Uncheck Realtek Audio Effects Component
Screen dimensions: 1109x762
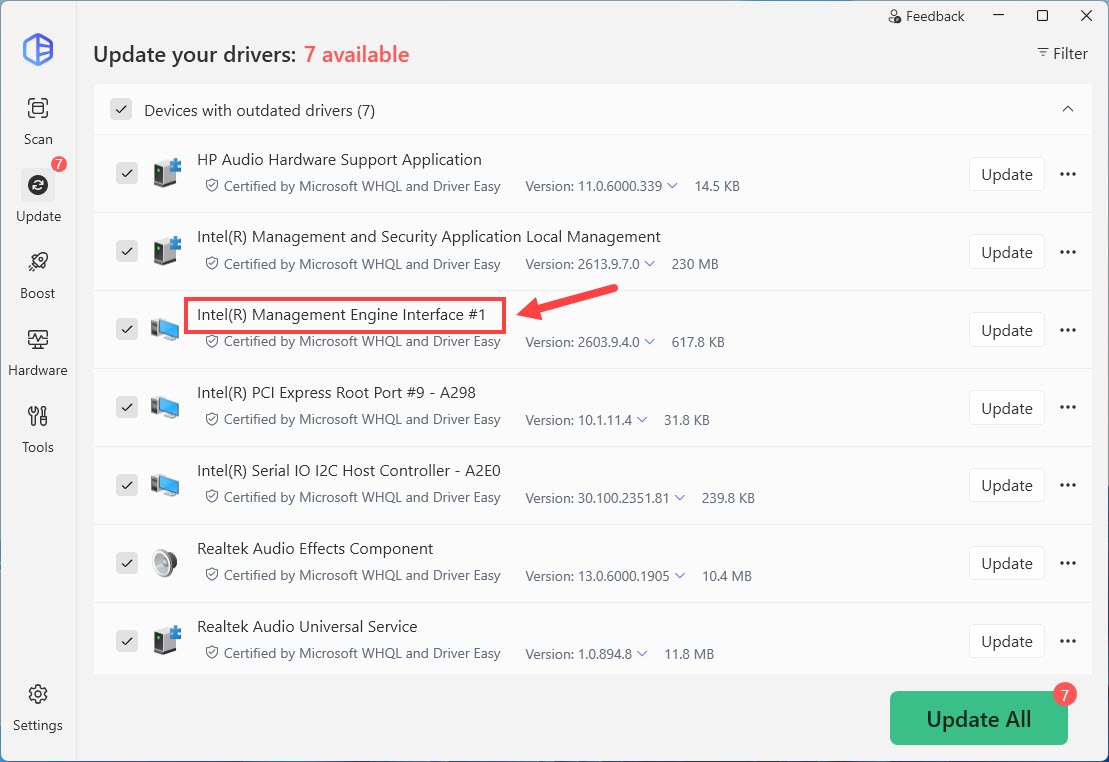(x=127, y=563)
